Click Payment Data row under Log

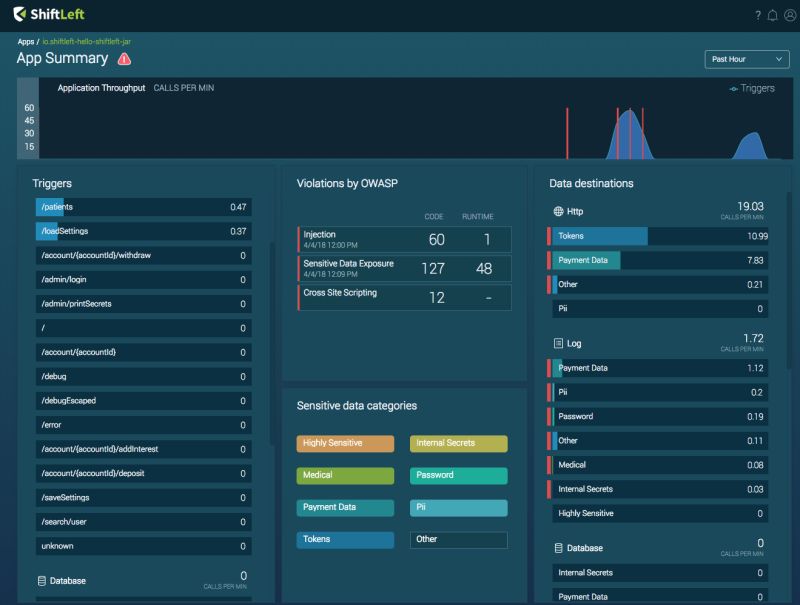click(x=658, y=368)
